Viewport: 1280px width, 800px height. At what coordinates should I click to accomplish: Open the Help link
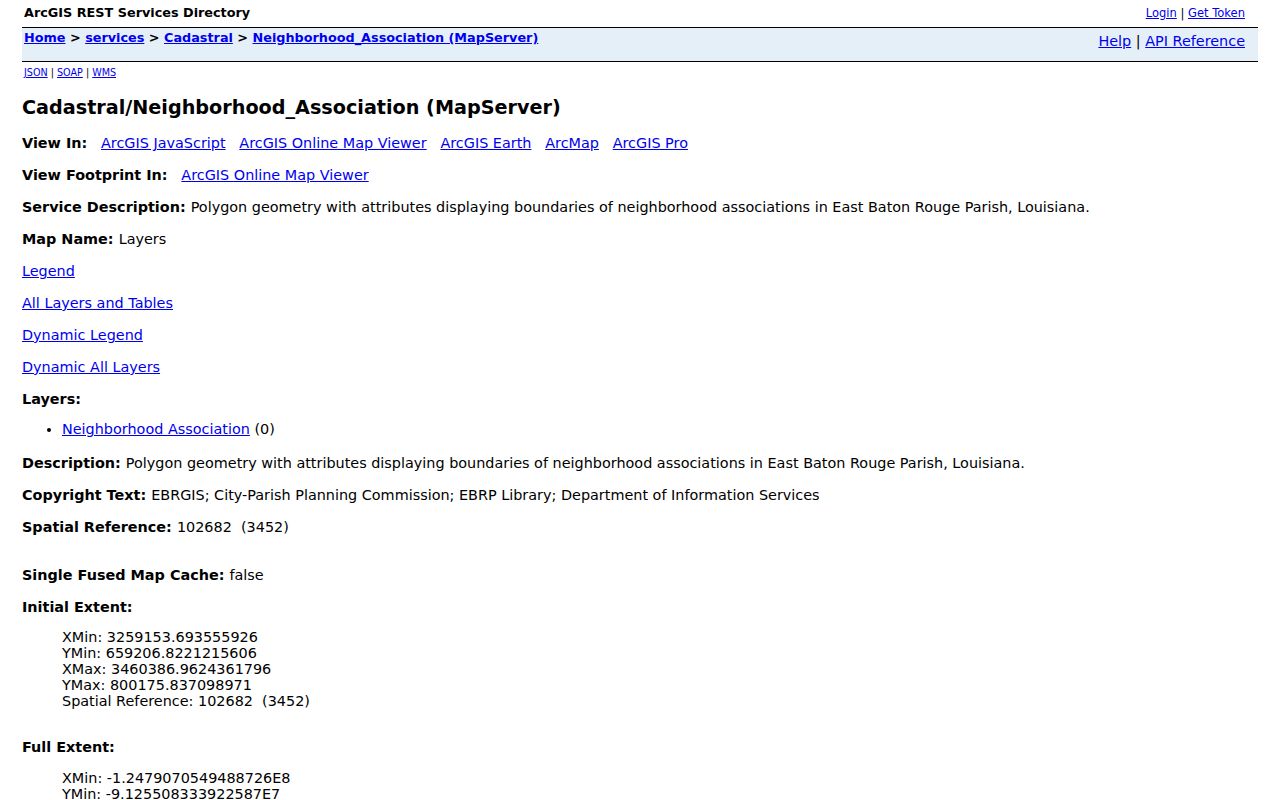1114,41
